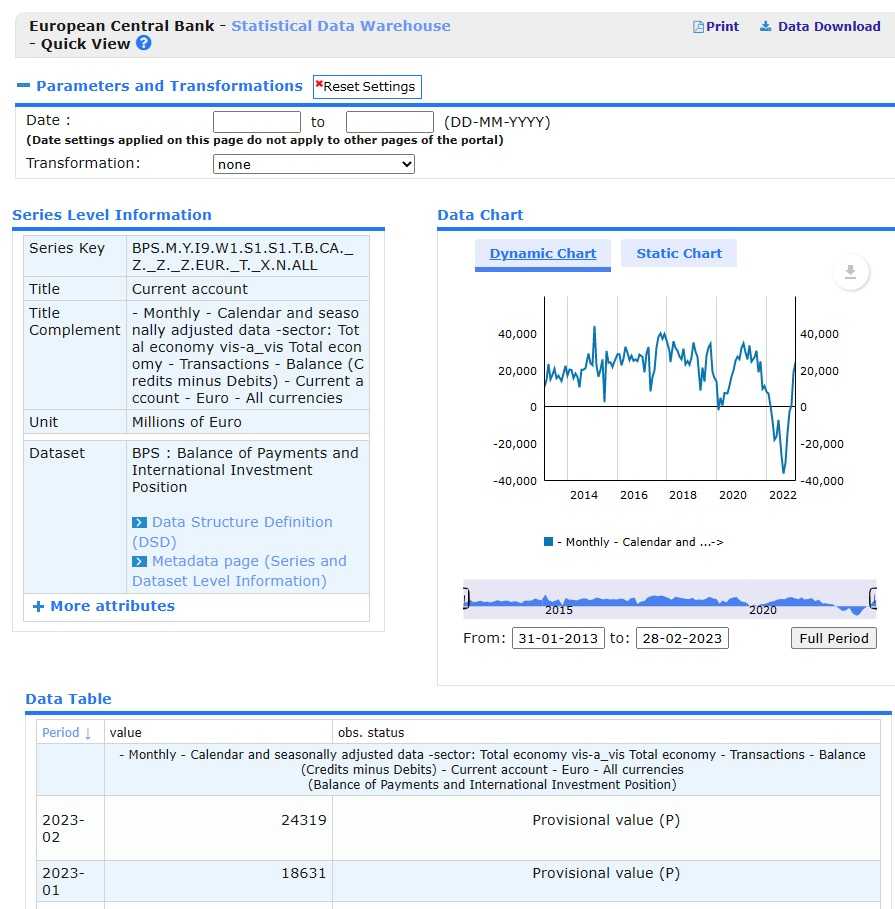Viewport: 895px width, 909px height.
Task: Click the blue chart legend series marker
Action: 548,542
